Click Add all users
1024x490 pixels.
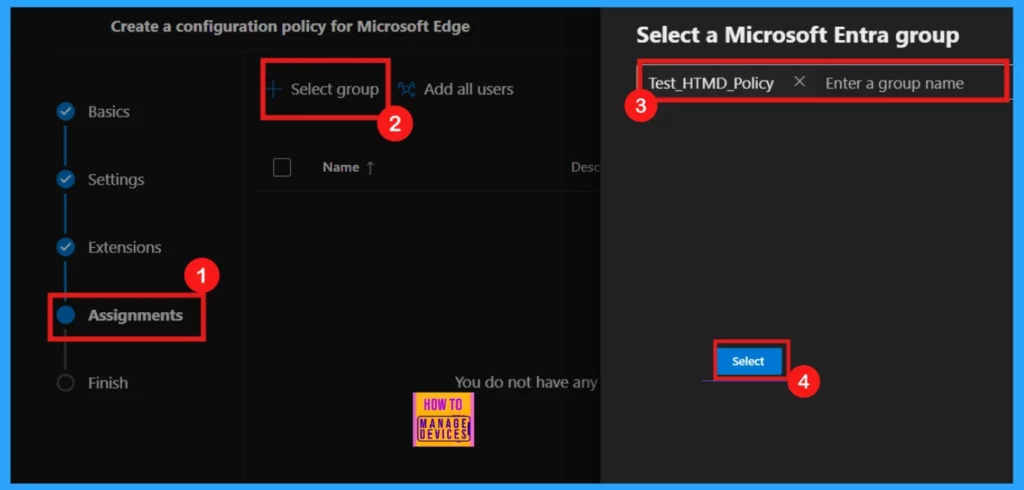456,90
